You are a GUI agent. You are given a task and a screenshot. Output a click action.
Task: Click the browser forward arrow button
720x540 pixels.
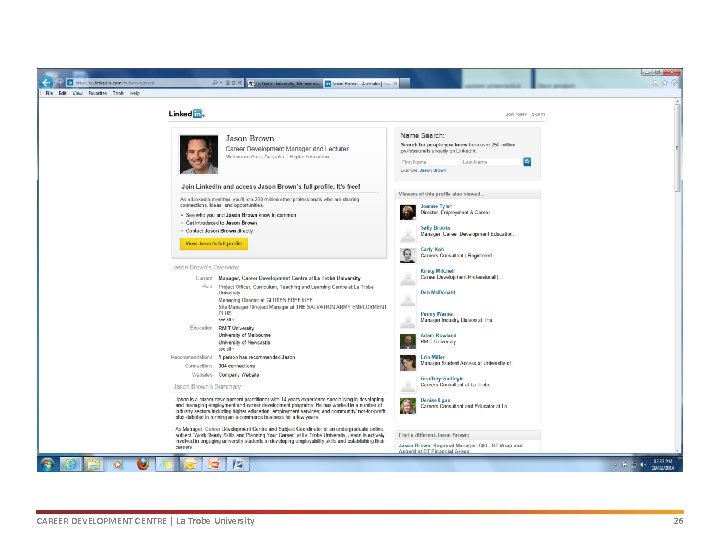click(59, 83)
